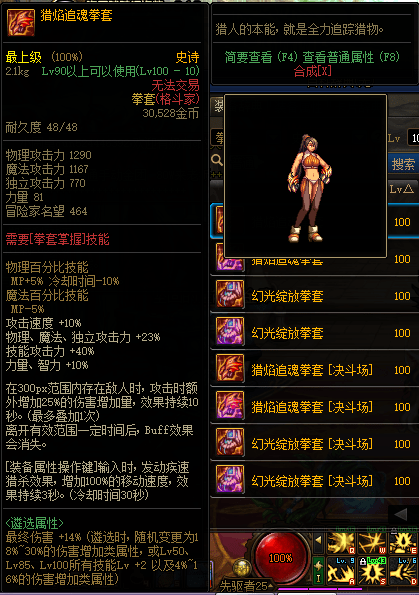Image resolution: width=419 pixels, height=595 pixels.
Task: Activate the W skill slot icon
Action: [x=372, y=543]
